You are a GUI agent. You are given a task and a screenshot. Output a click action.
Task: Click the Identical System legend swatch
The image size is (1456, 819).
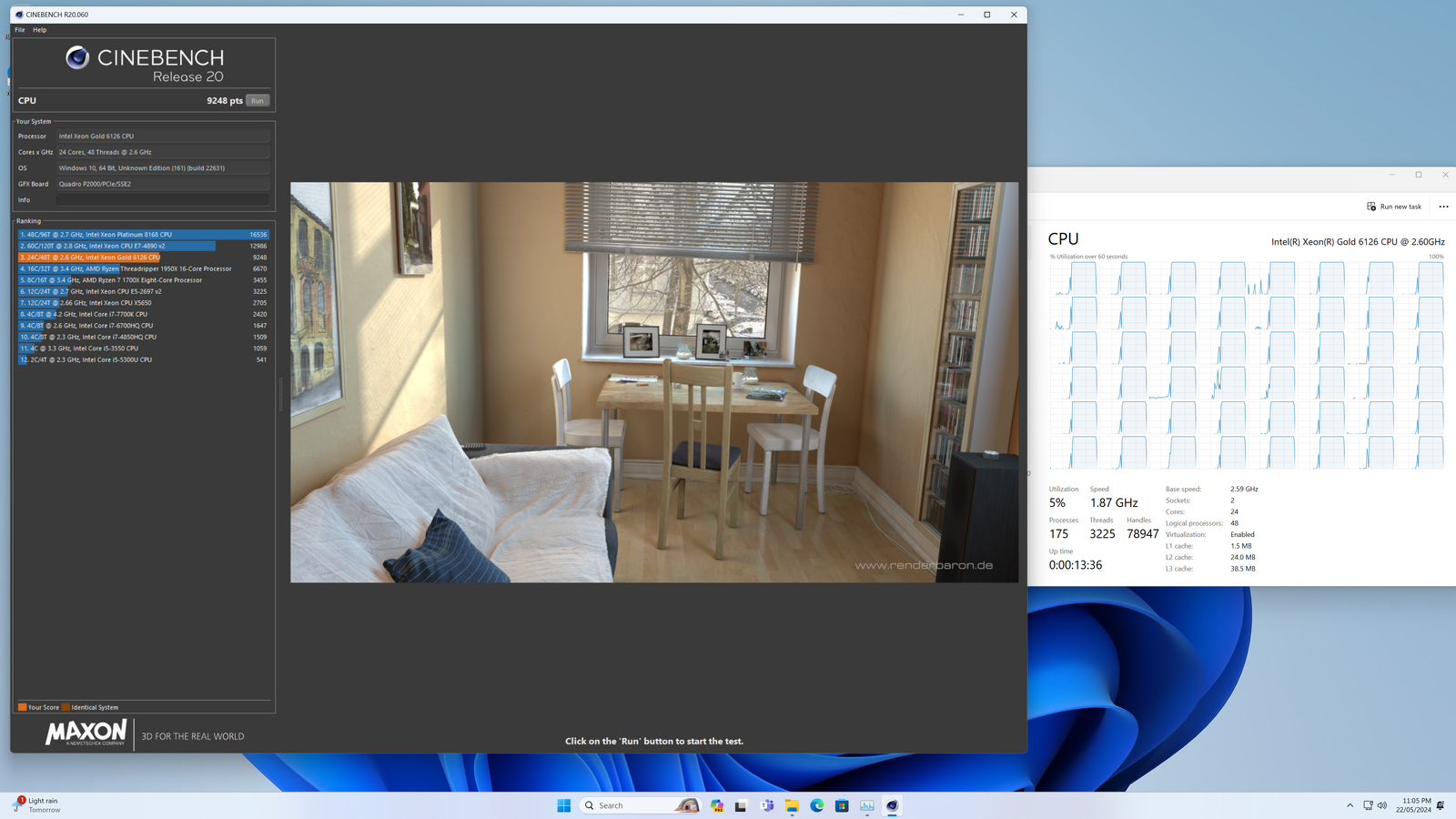click(x=66, y=707)
